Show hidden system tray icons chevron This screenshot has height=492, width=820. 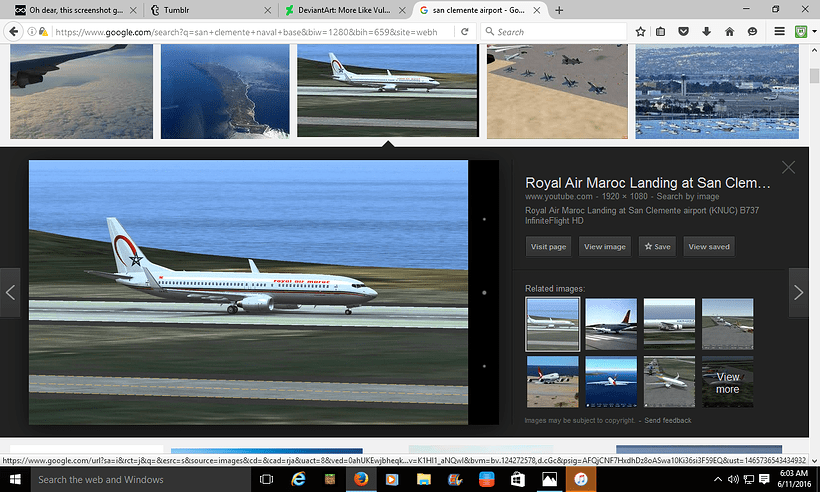718,479
